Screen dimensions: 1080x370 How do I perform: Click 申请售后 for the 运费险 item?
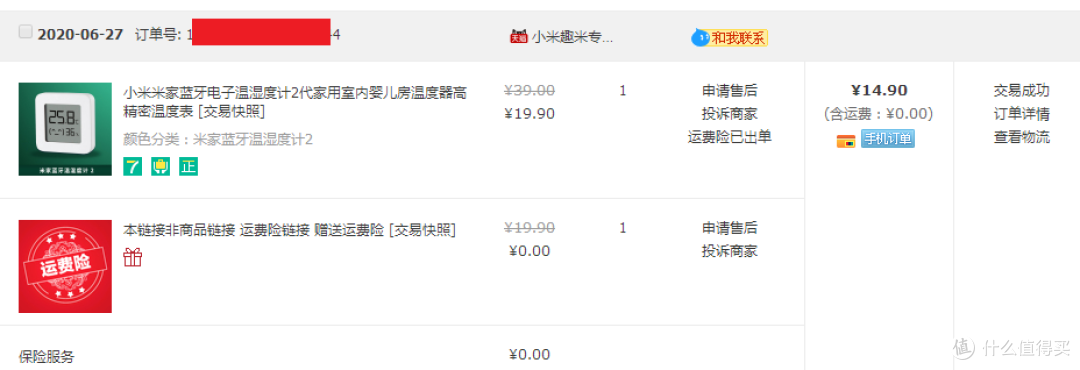[x=729, y=228]
